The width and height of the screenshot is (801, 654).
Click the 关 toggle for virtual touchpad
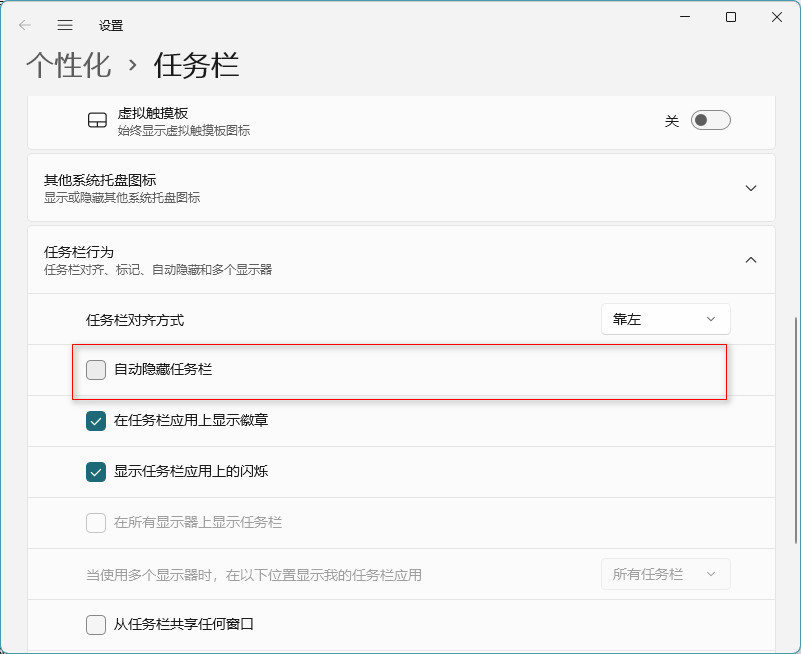coord(710,119)
